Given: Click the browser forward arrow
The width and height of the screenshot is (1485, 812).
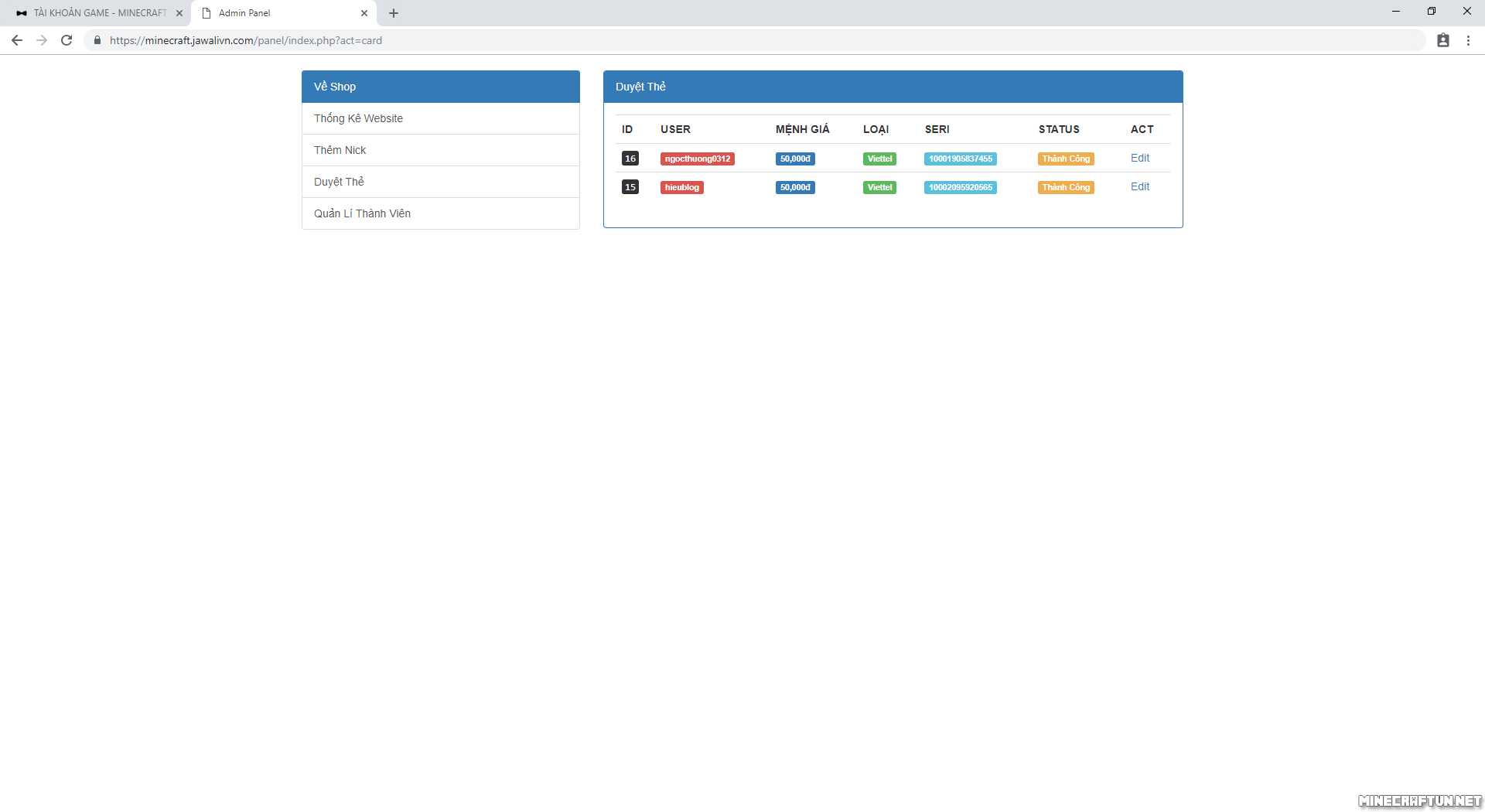Looking at the screenshot, I should tap(42, 40).
